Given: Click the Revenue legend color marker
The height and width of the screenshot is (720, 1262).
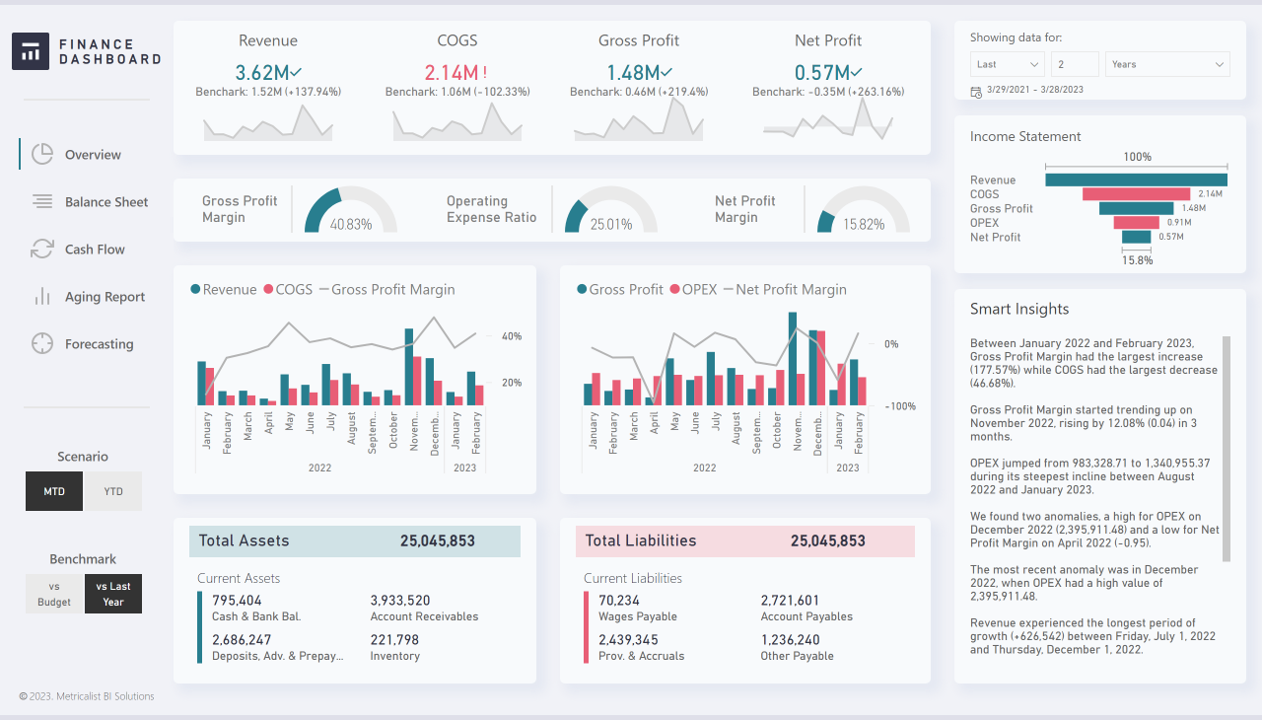Looking at the screenshot, I should click(x=195, y=290).
